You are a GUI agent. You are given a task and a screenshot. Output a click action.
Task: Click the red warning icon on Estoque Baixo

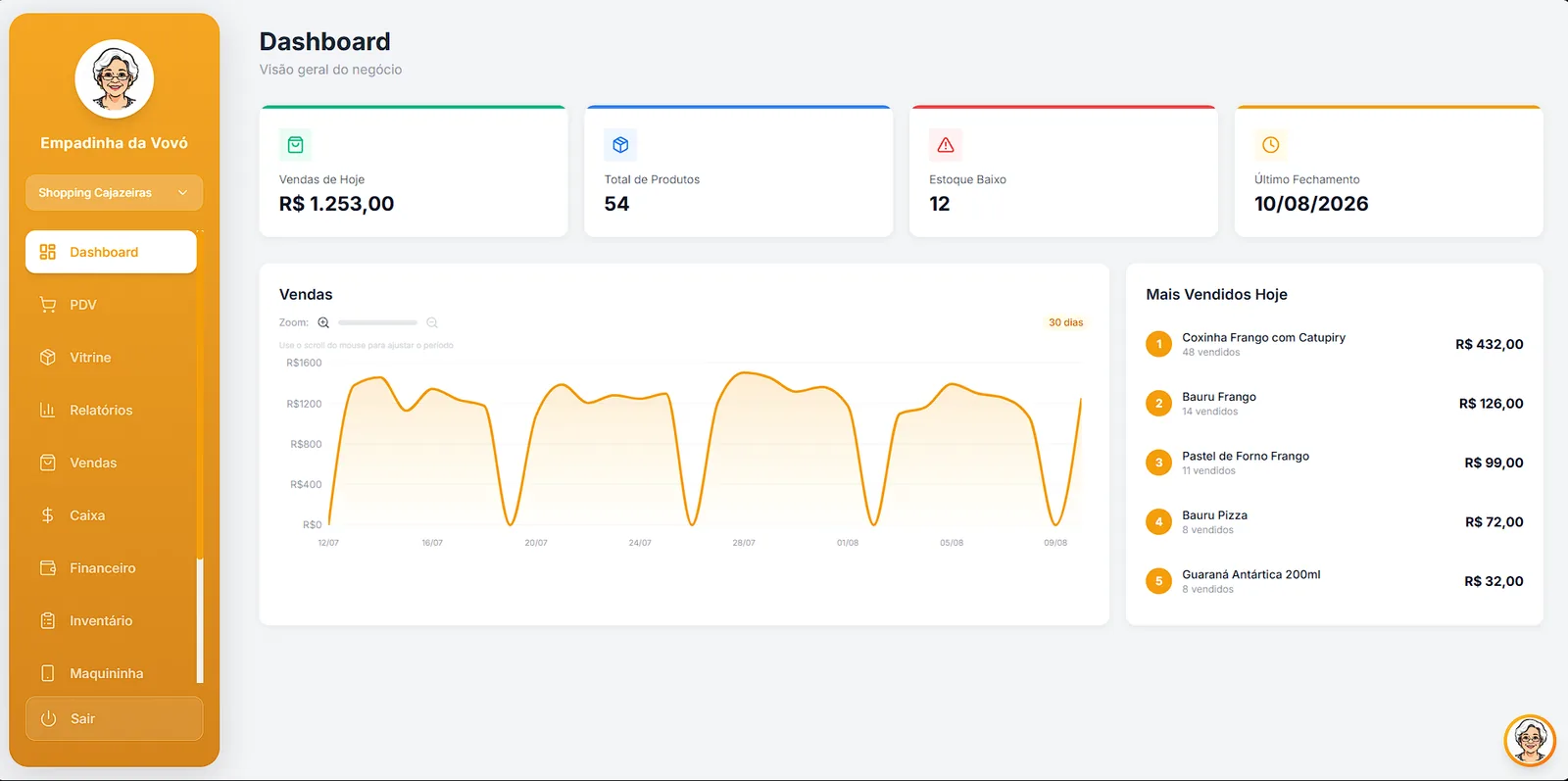point(946,145)
